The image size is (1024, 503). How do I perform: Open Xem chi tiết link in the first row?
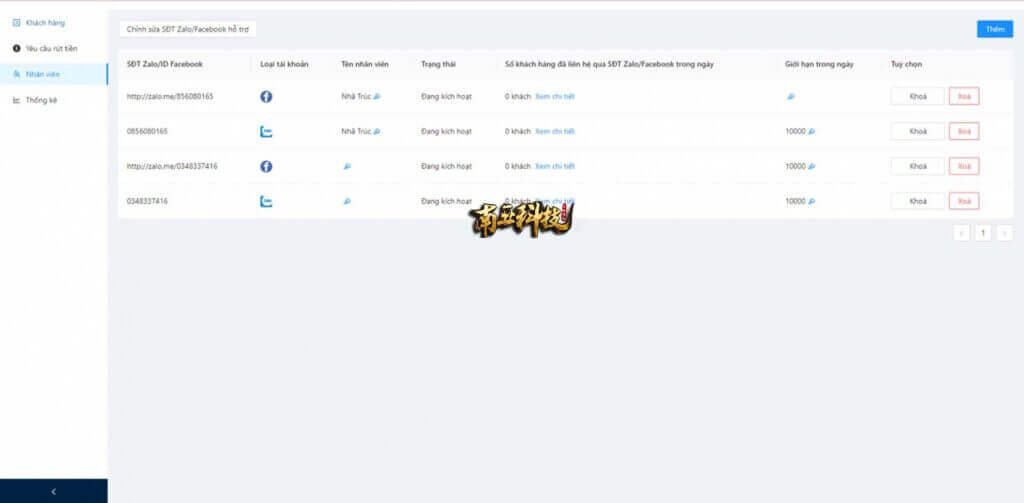[x=555, y=97]
